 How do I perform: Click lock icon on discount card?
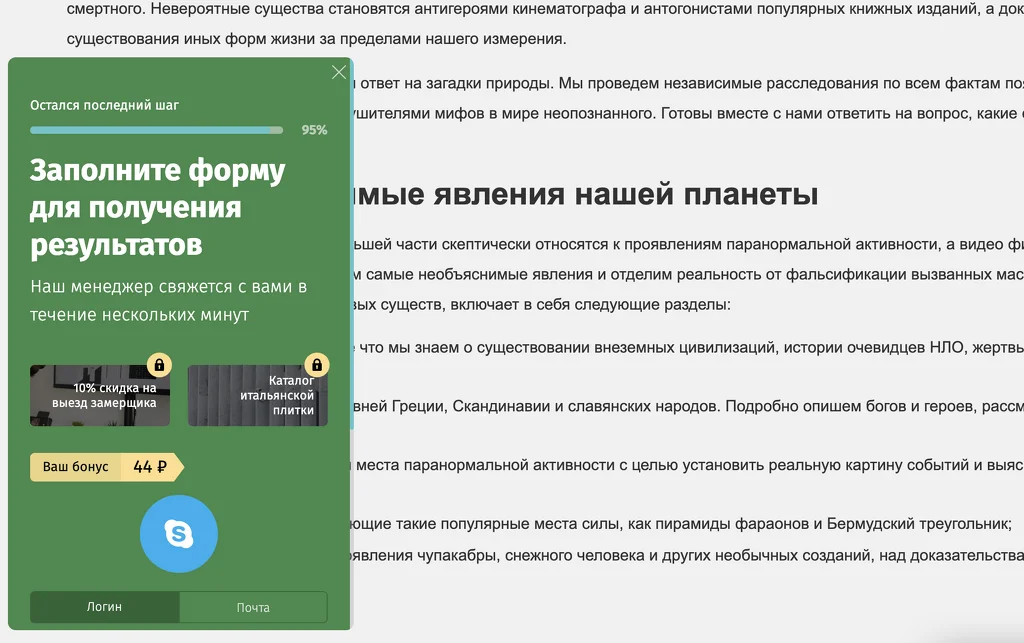[x=159, y=364]
